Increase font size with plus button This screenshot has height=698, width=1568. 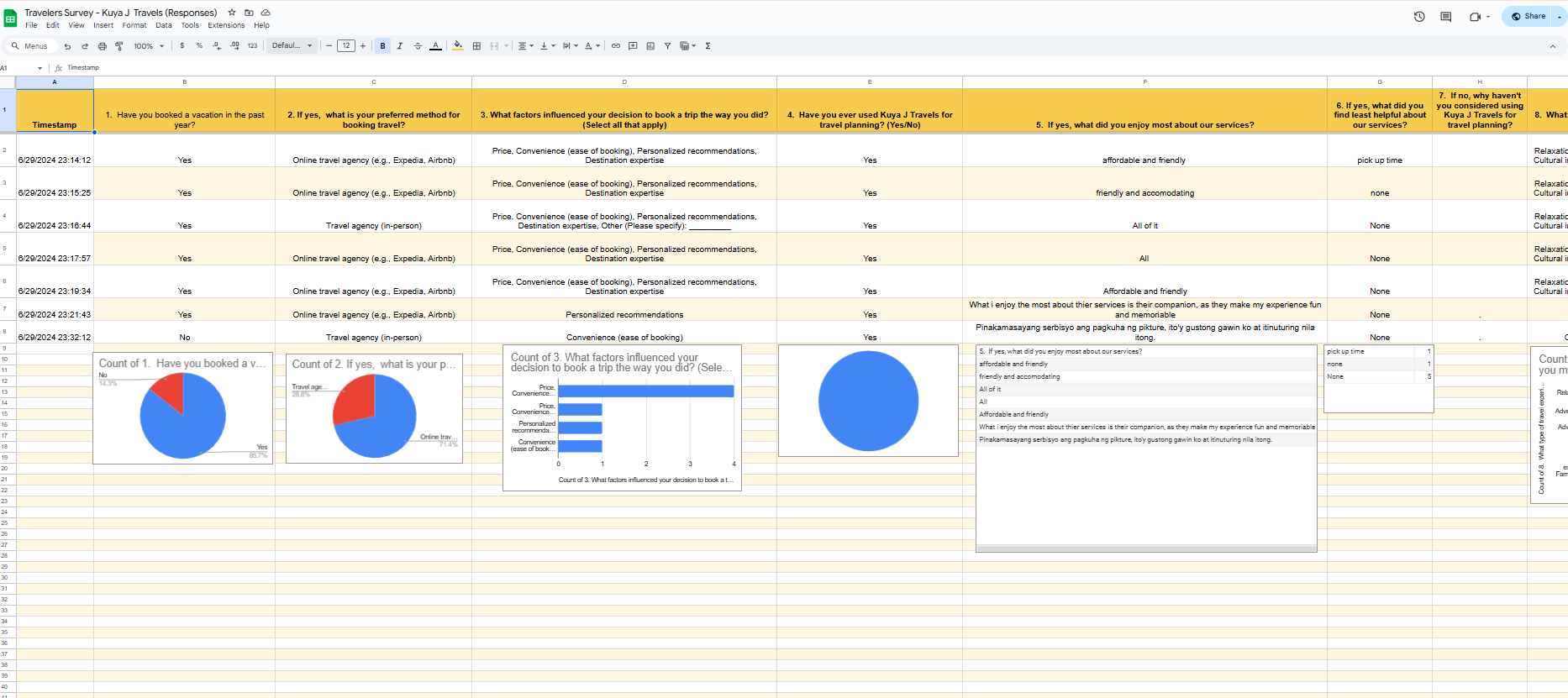point(363,46)
